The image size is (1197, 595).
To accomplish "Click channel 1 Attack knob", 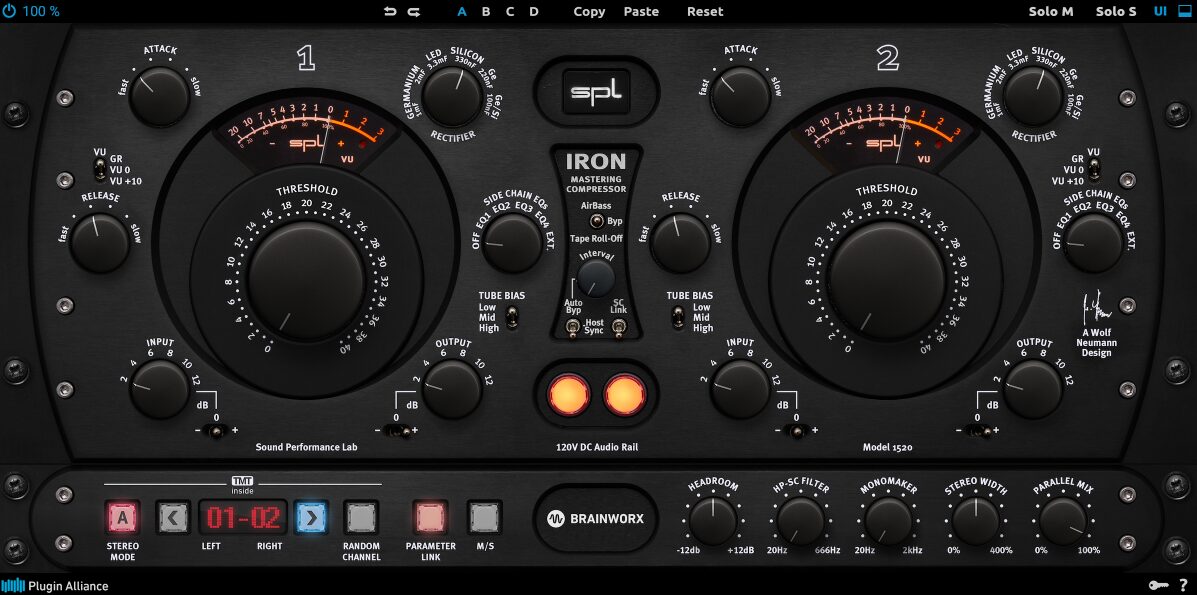I will 159,96.
